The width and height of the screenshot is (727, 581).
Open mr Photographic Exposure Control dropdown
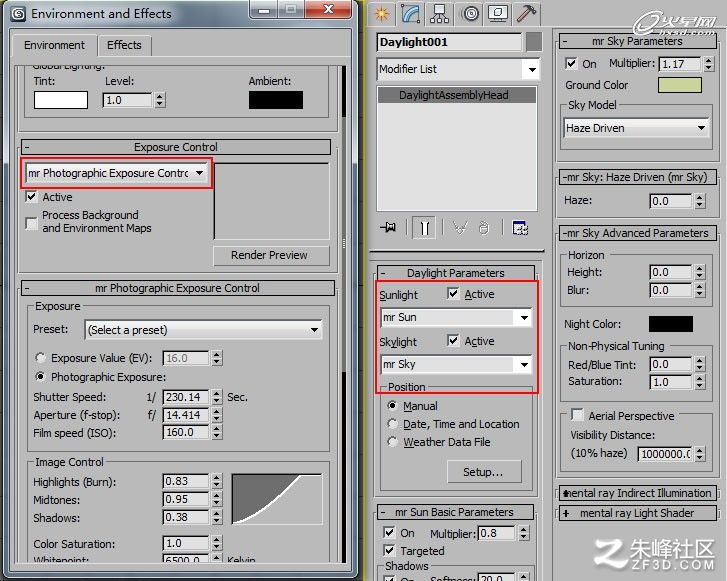(x=116, y=173)
